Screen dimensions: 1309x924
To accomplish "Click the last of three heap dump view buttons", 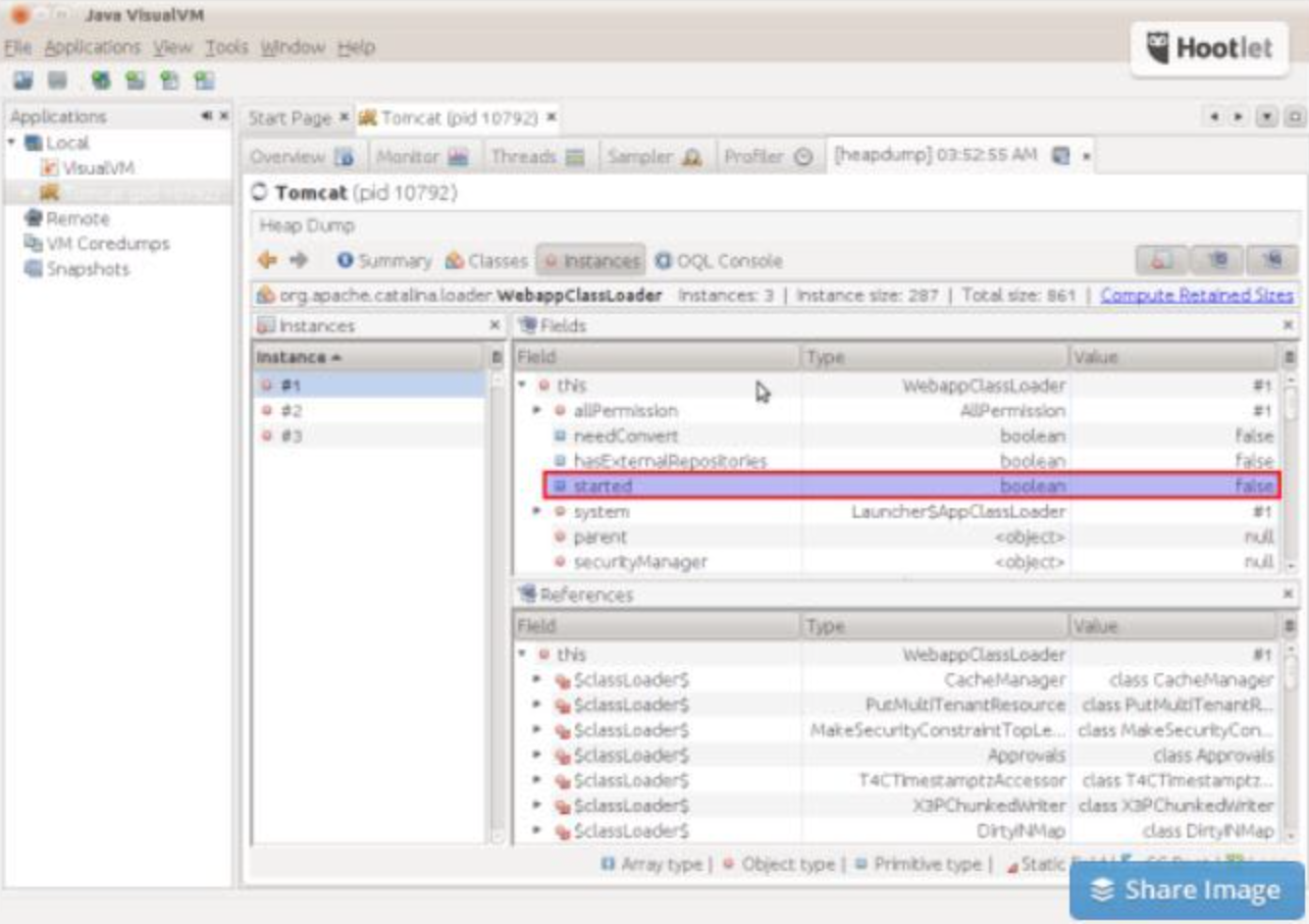I will 1273,260.
